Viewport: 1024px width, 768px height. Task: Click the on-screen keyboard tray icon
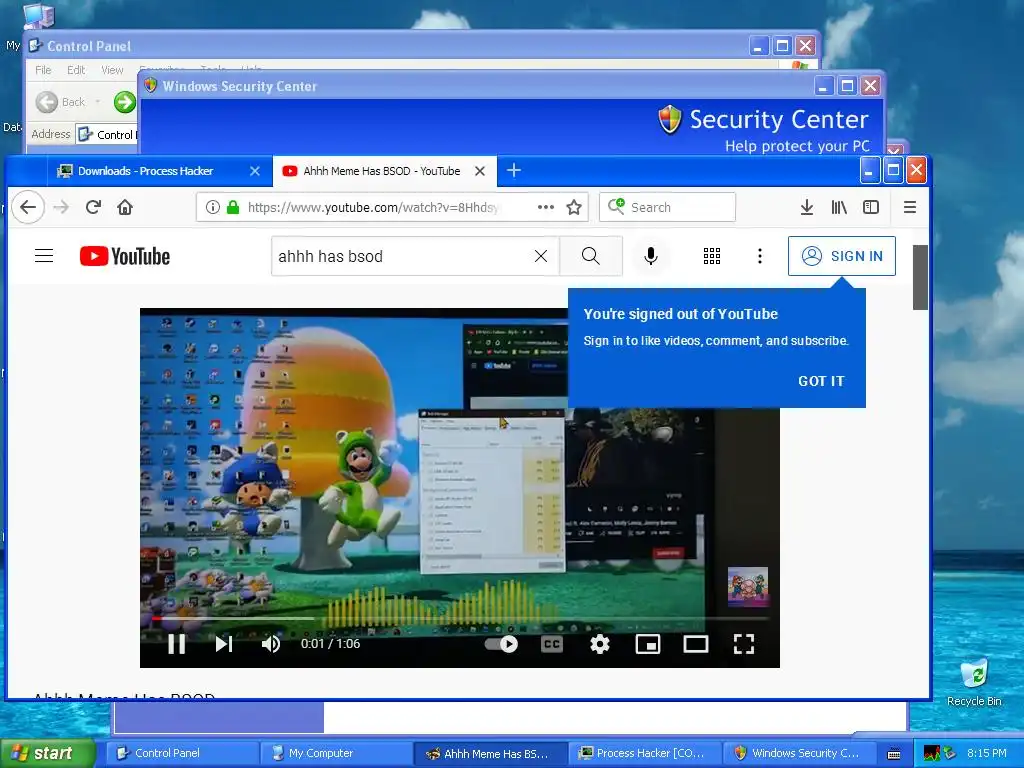click(893, 754)
